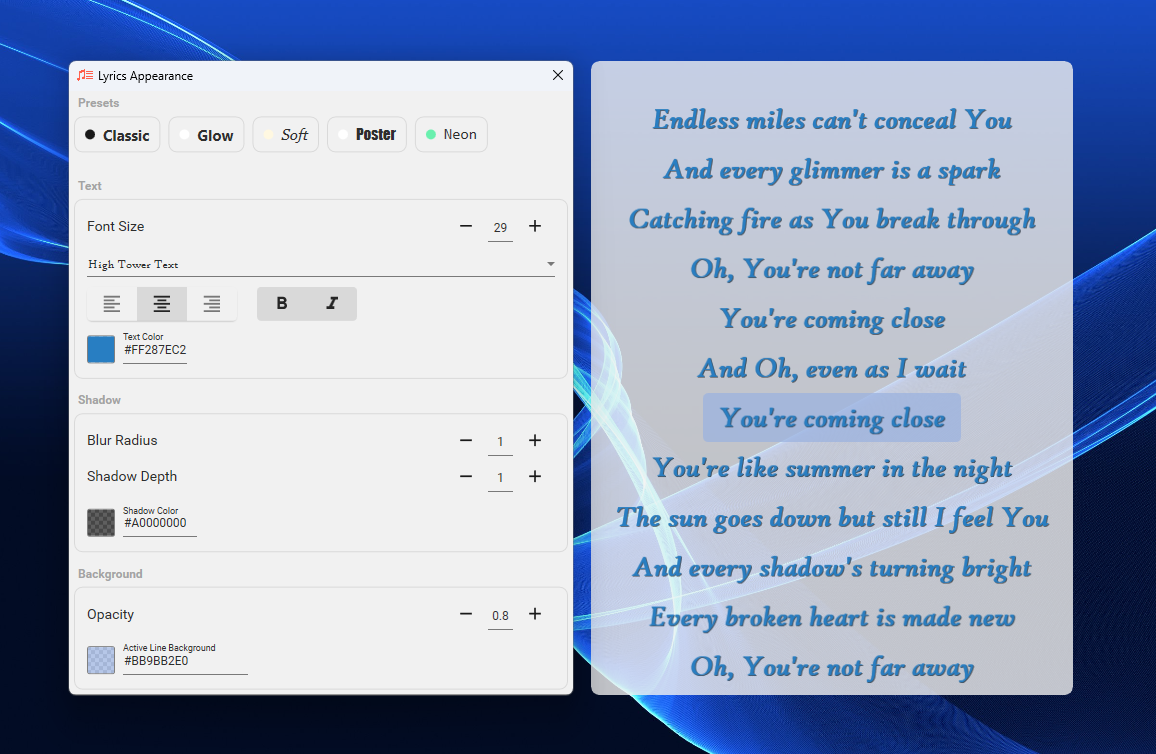
Task: Center-align the lyrics text
Action: 161,304
